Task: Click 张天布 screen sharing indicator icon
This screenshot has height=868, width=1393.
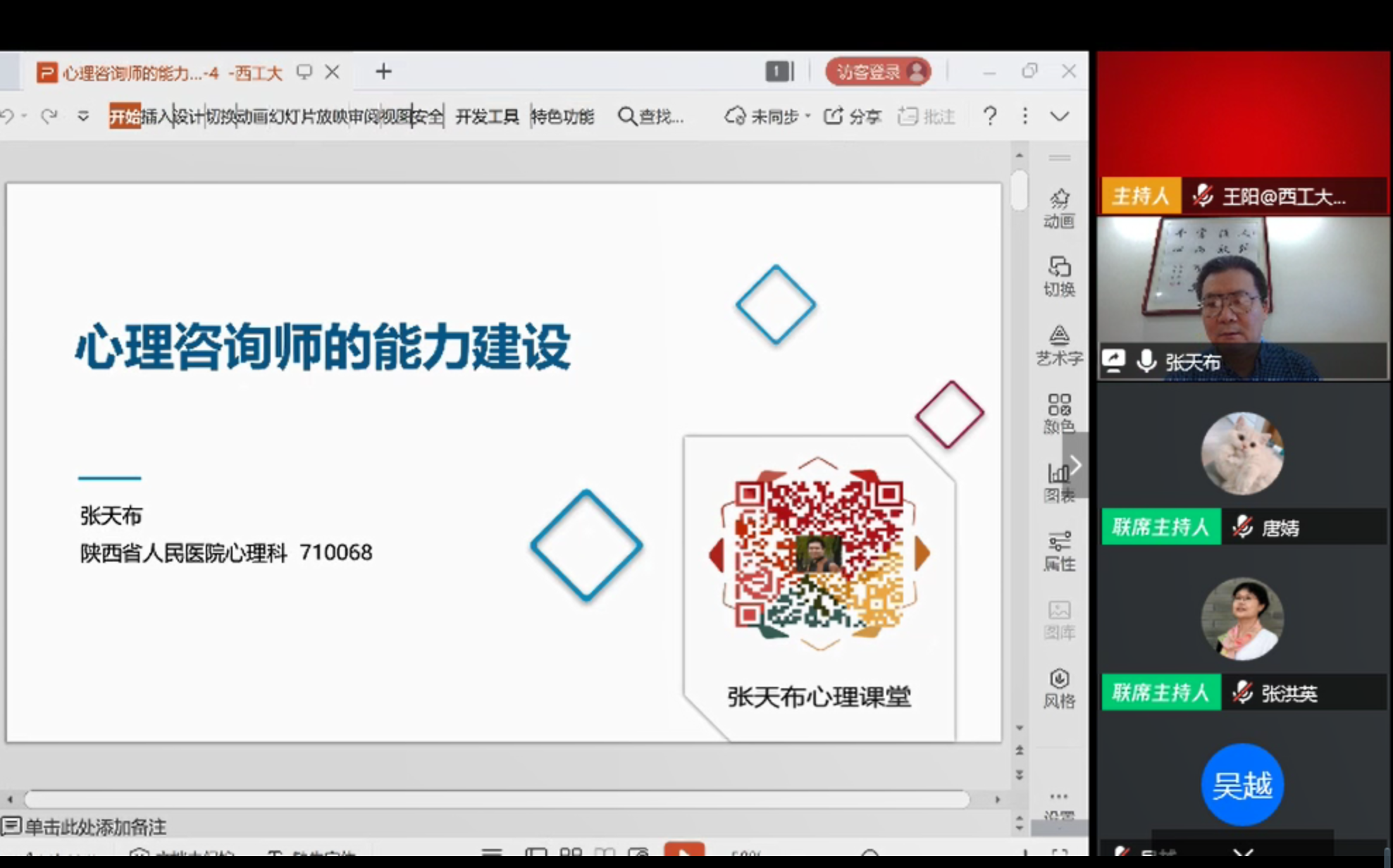Action: coord(1114,361)
